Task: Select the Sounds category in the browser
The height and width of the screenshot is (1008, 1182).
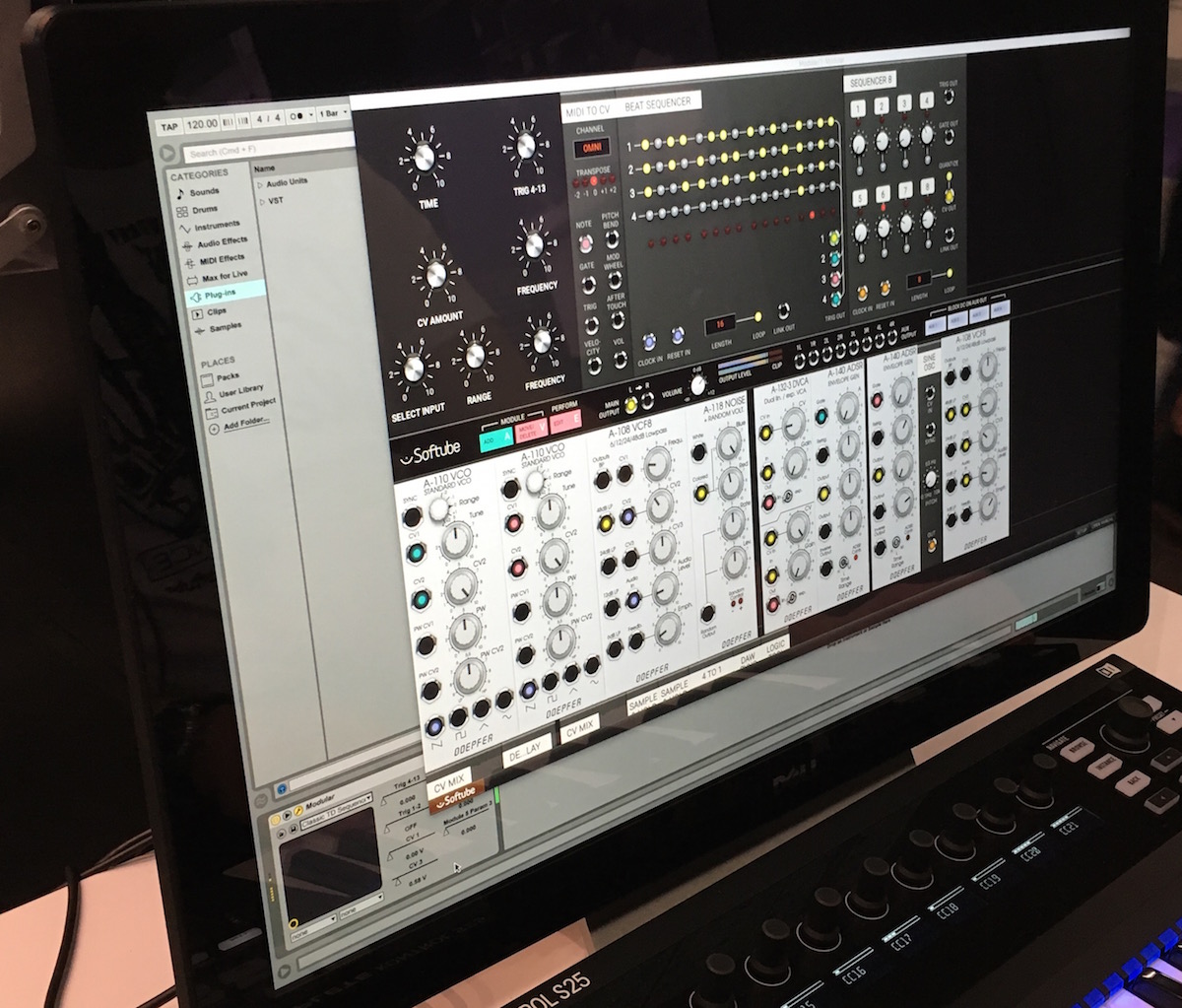Action: (205, 190)
